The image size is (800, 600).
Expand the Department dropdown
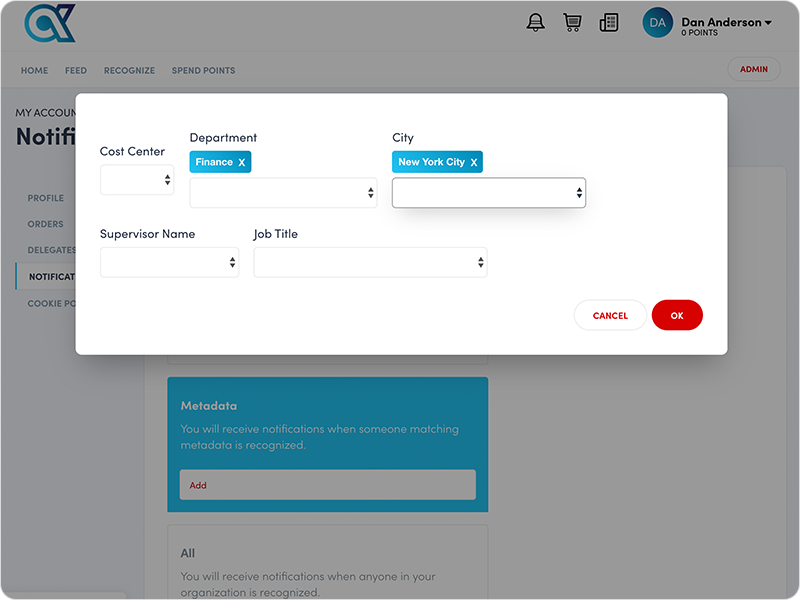pyautogui.click(x=283, y=193)
